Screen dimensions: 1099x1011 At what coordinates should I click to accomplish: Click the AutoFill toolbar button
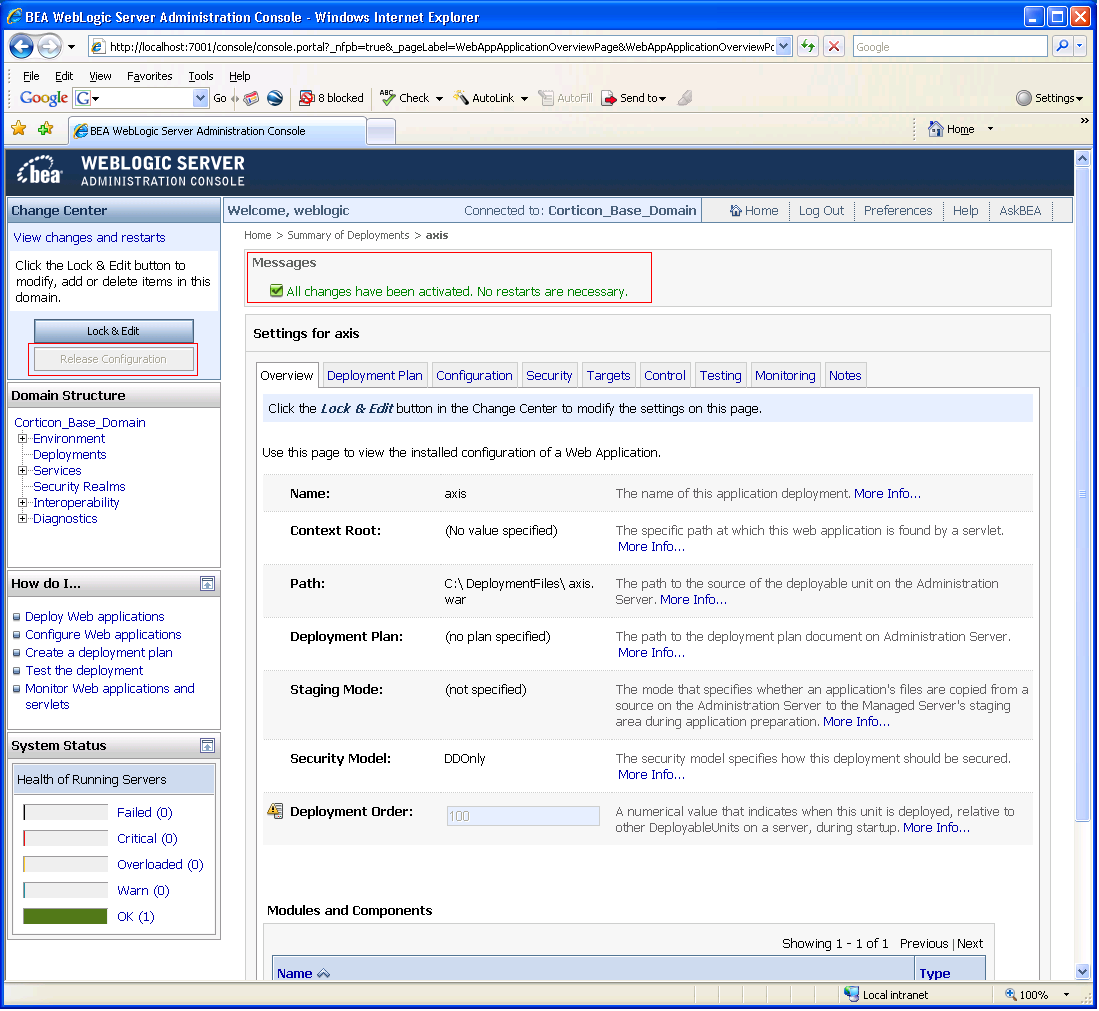point(565,98)
